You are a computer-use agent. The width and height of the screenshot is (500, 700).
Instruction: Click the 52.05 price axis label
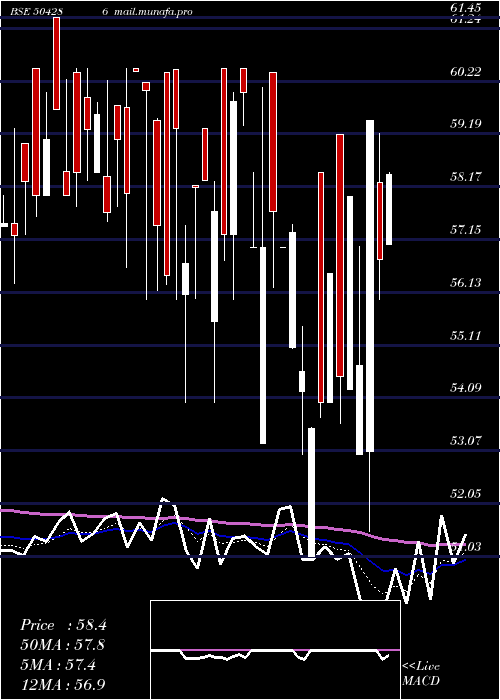coord(466,494)
